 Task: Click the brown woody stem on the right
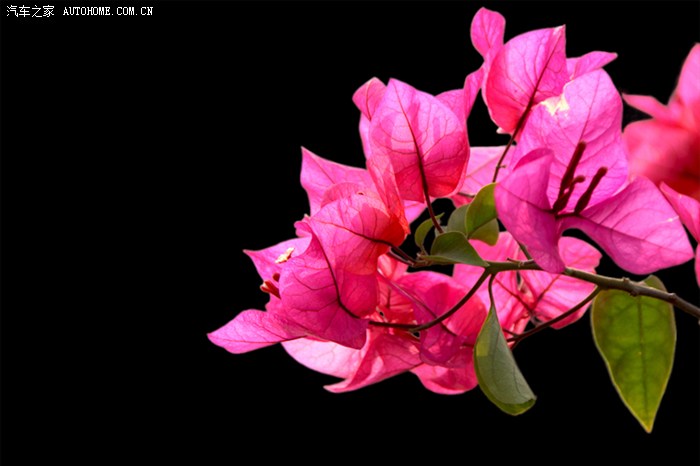point(630,286)
